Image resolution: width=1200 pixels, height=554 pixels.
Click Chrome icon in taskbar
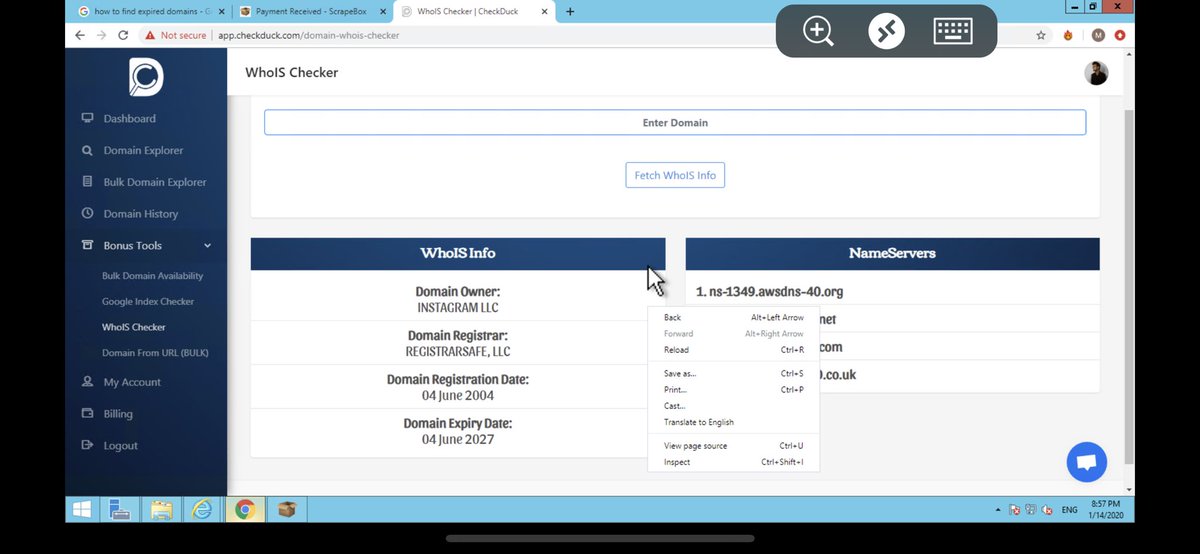pos(244,509)
